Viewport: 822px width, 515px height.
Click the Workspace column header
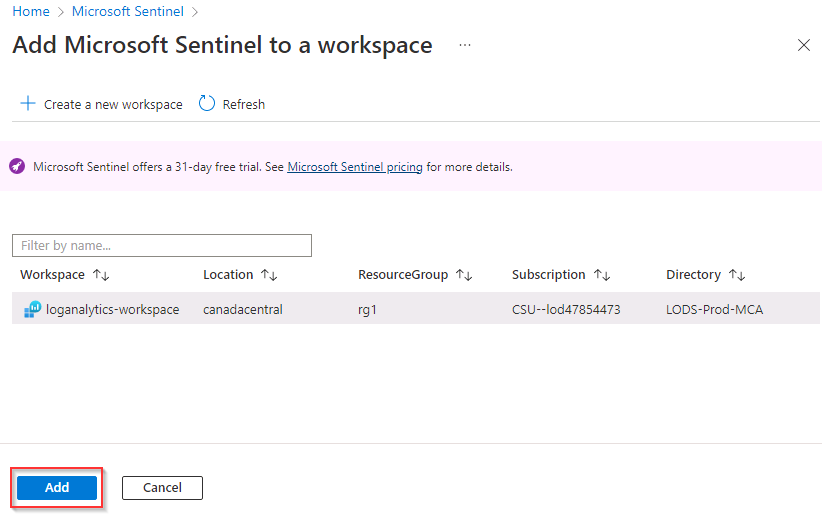(52, 275)
